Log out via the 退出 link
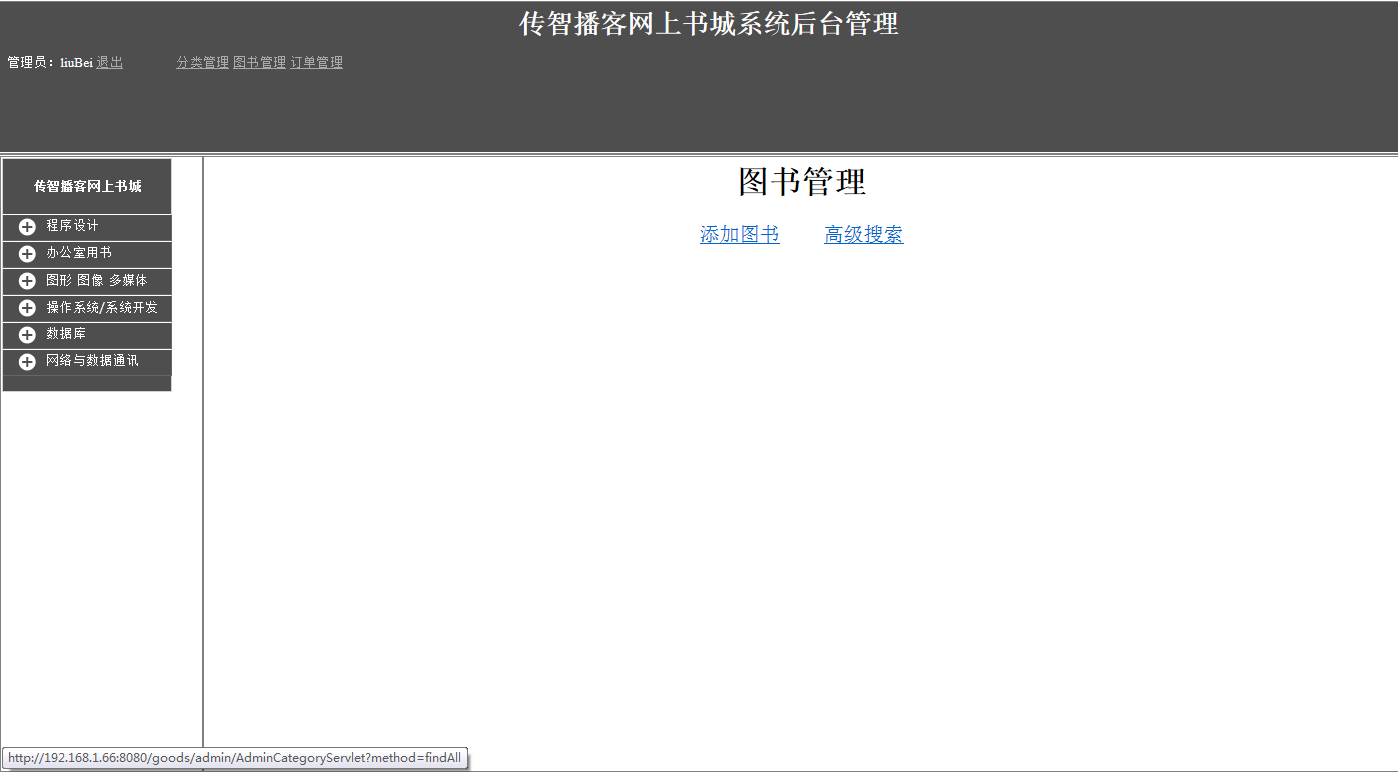 click(110, 62)
